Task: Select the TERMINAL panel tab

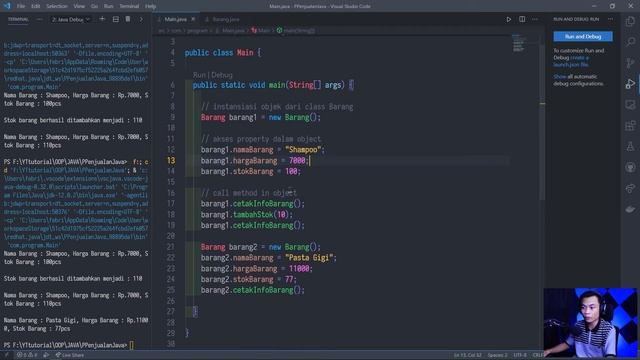Action: coord(18,19)
